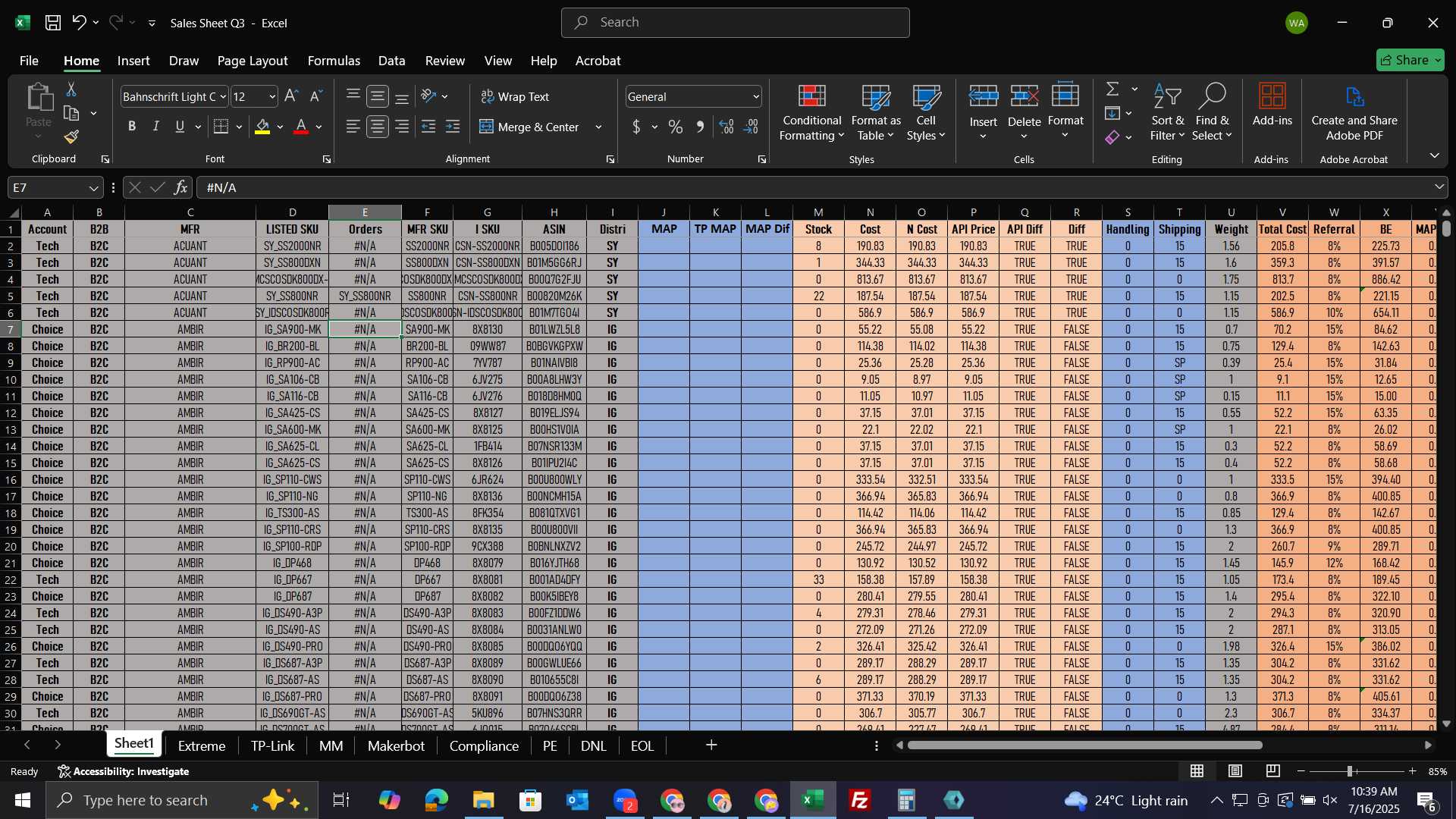This screenshot has width=1456, height=819.
Task: Switch to Page Break Preview view icon
Action: point(1273,771)
